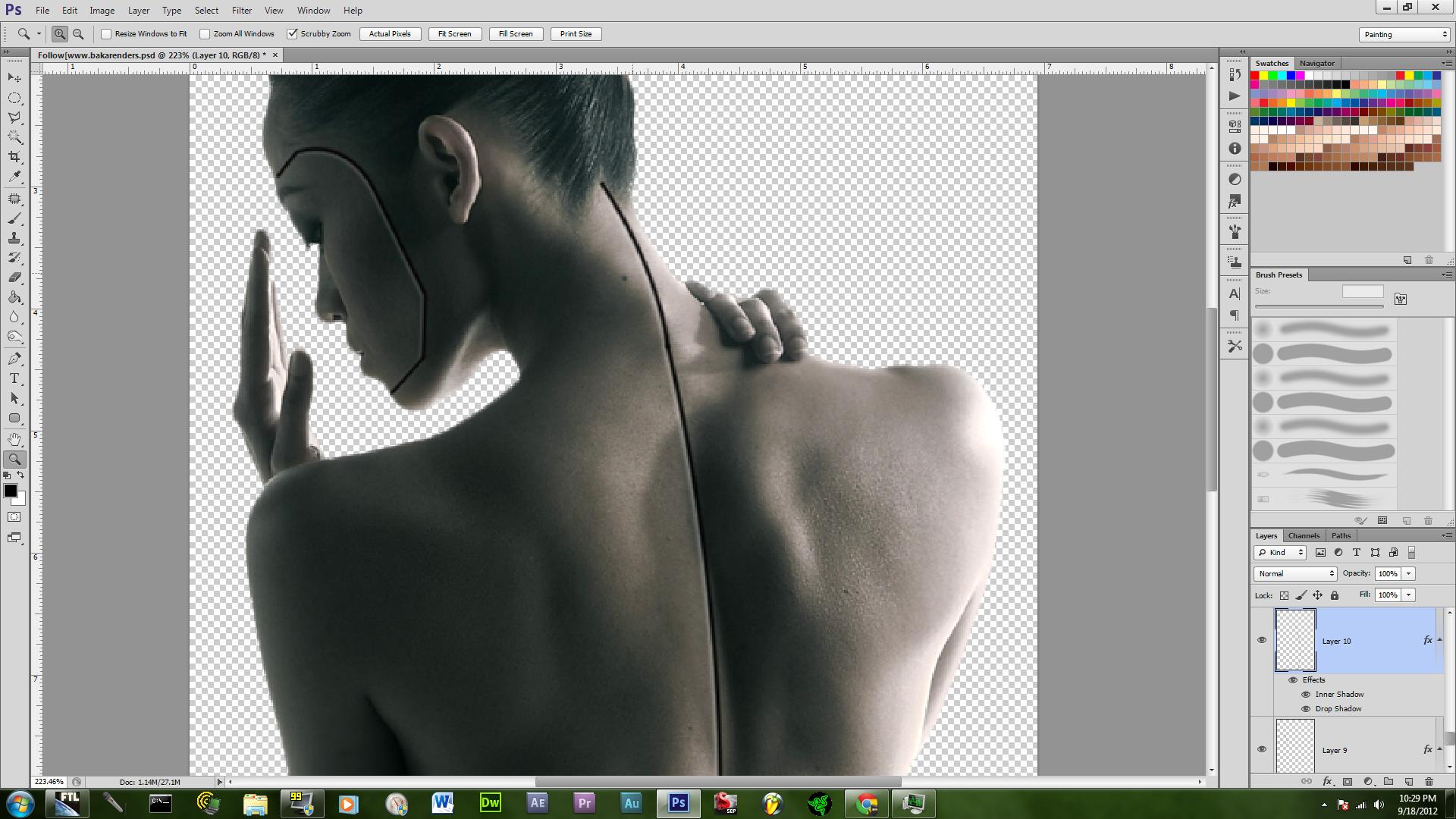Viewport: 1456px width, 819px height.
Task: Select the Magic Wand tool
Action: [14, 137]
